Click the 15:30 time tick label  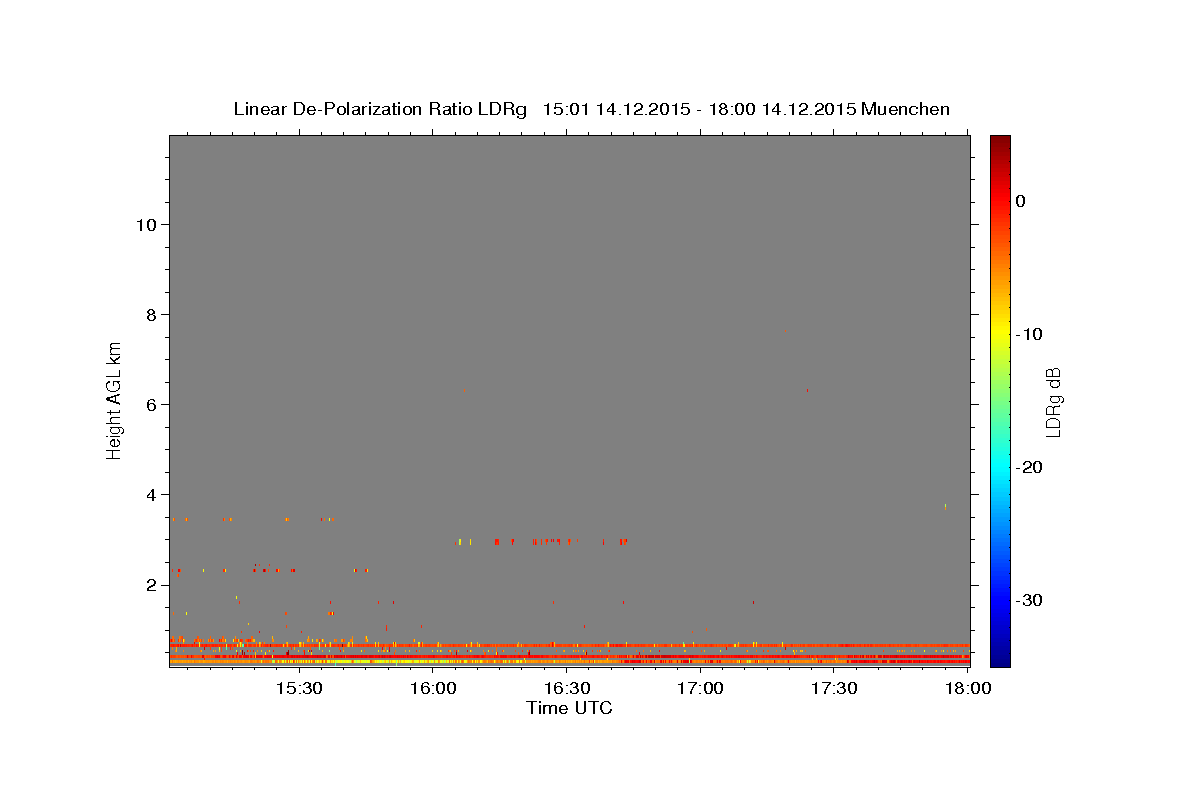coord(298,689)
